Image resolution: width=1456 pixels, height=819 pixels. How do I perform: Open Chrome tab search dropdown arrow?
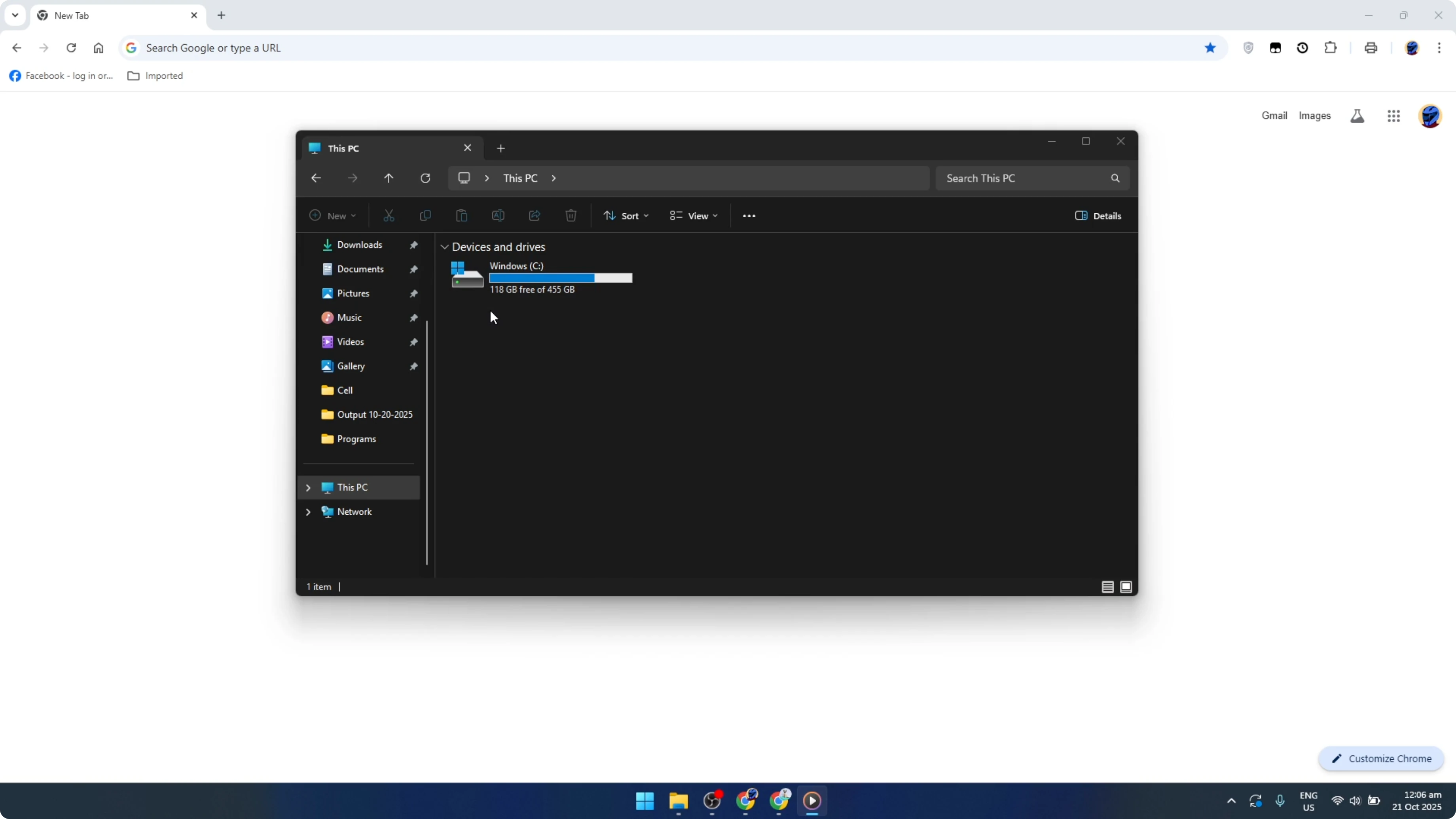(15, 15)
